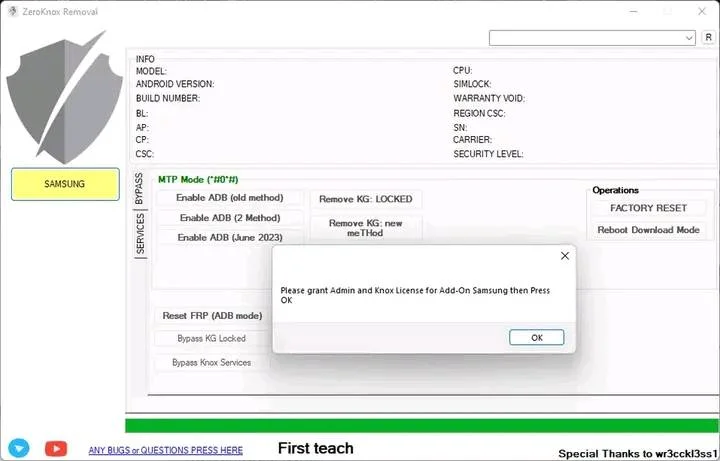Switch to the BYPASS vertical tab
Screen dimensions: 720x461
pos(139,189)
